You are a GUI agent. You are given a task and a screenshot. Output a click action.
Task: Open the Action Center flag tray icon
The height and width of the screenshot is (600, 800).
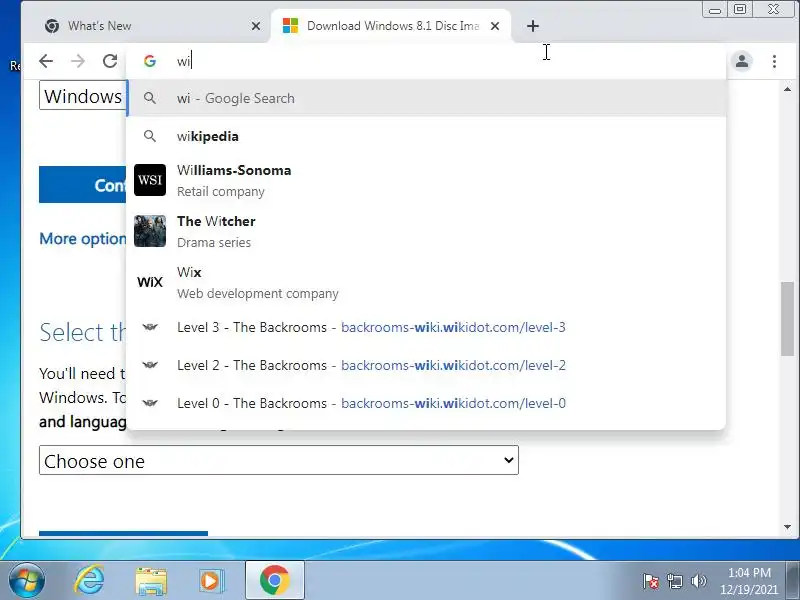point(651,581)
